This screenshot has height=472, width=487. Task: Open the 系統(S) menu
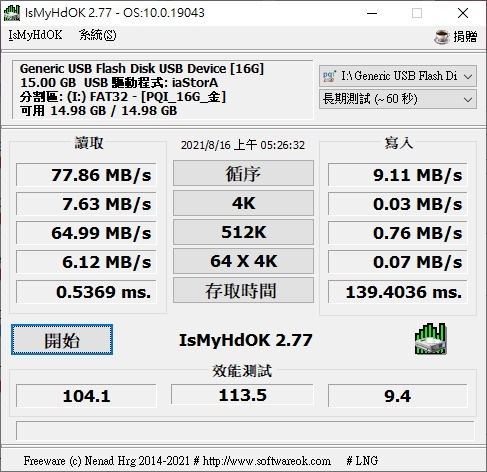[97, 35]
